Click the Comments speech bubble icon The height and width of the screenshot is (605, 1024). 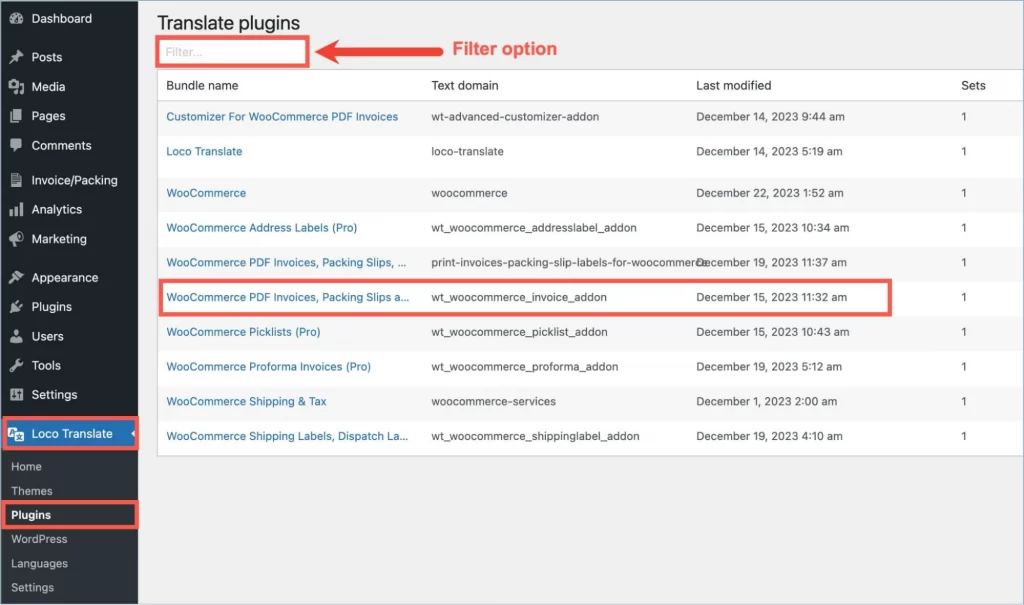tap(16, 145)
